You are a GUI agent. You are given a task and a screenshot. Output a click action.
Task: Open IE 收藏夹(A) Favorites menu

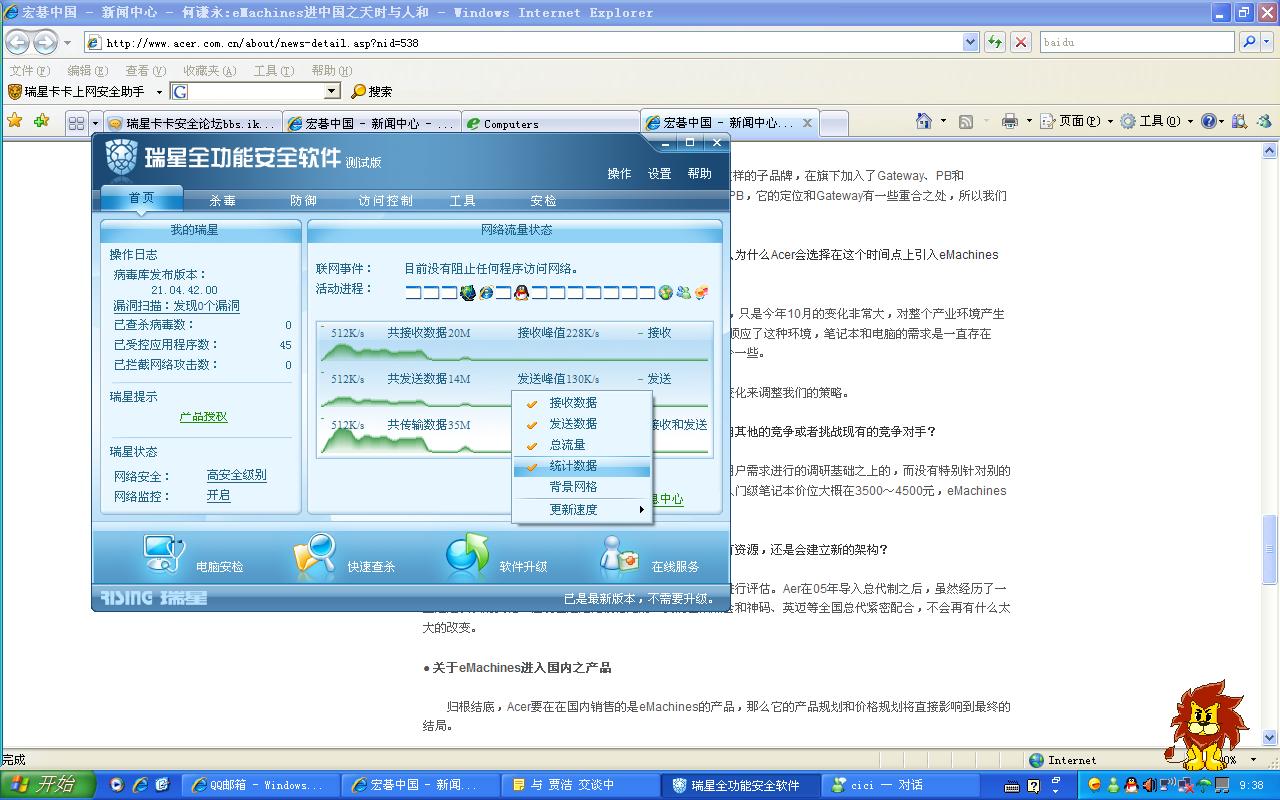[209, 70]
